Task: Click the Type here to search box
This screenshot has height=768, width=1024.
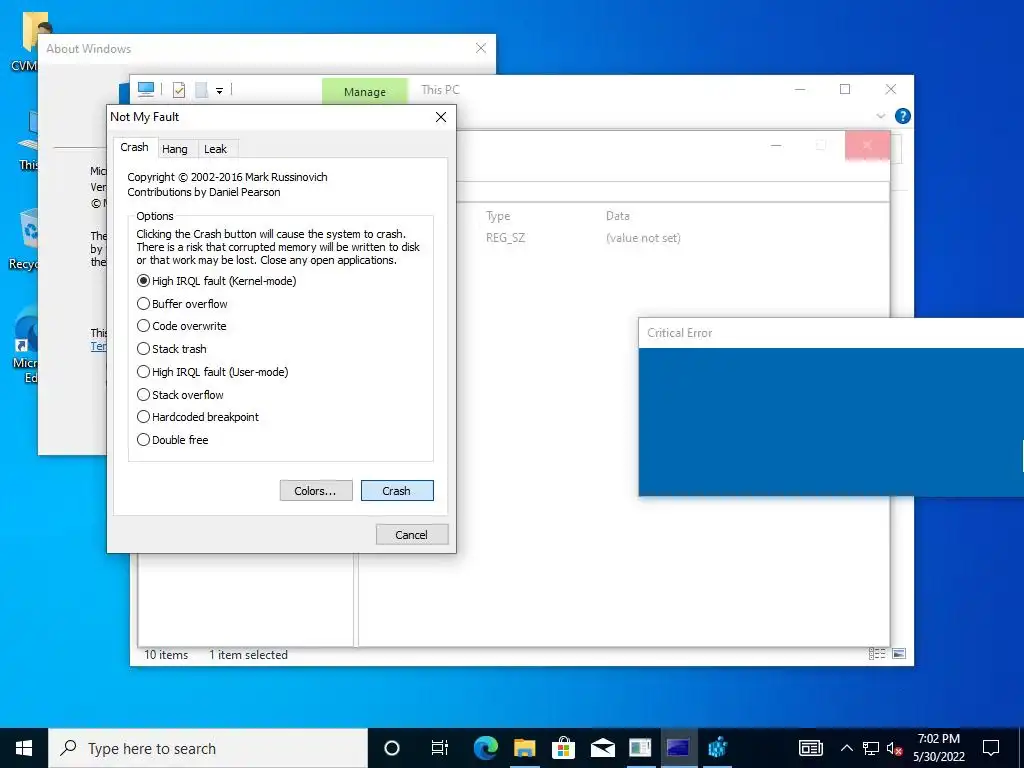Action: pos(208,748)
